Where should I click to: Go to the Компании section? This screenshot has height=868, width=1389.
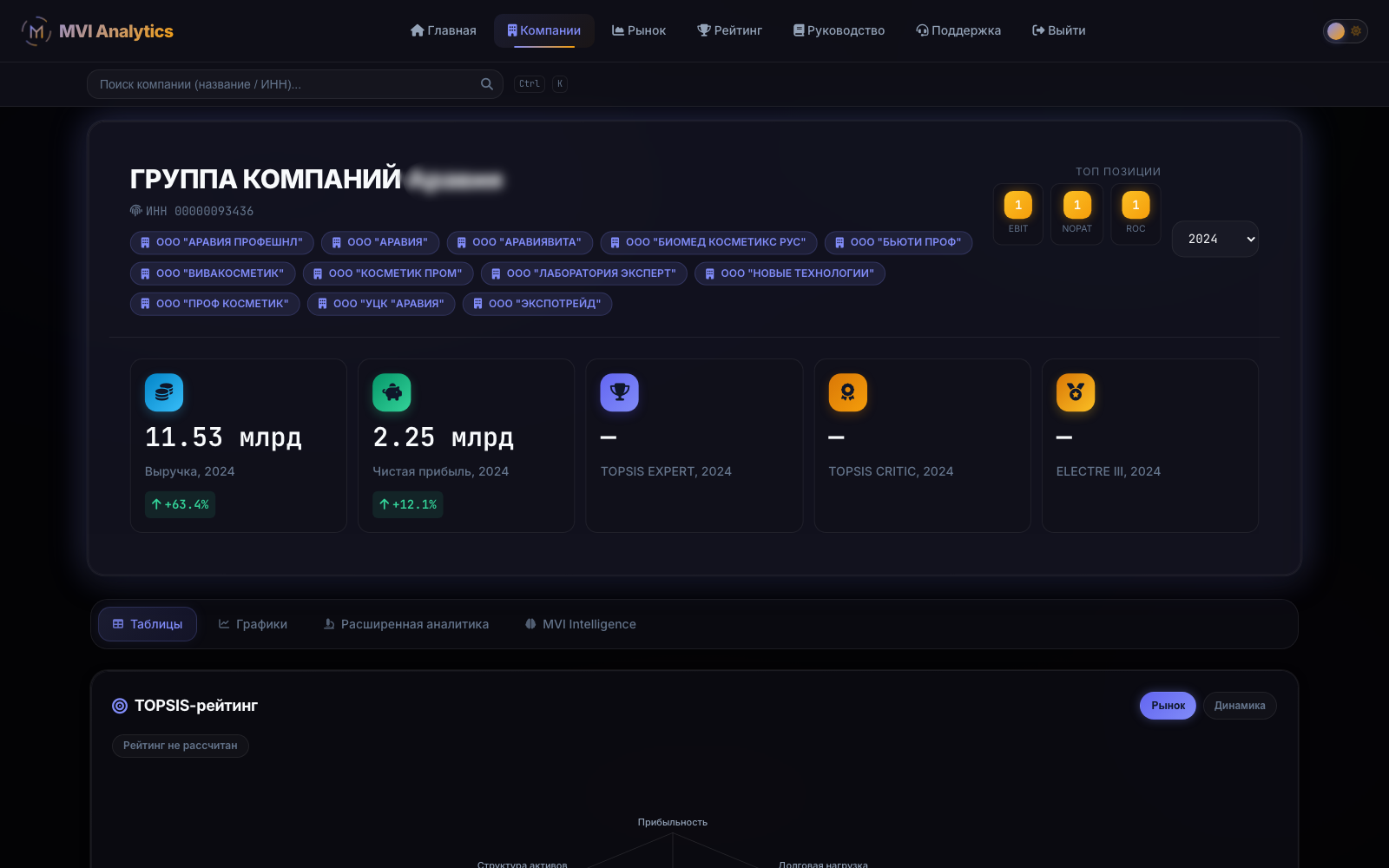pyautogui.click(x=544, y=30)
